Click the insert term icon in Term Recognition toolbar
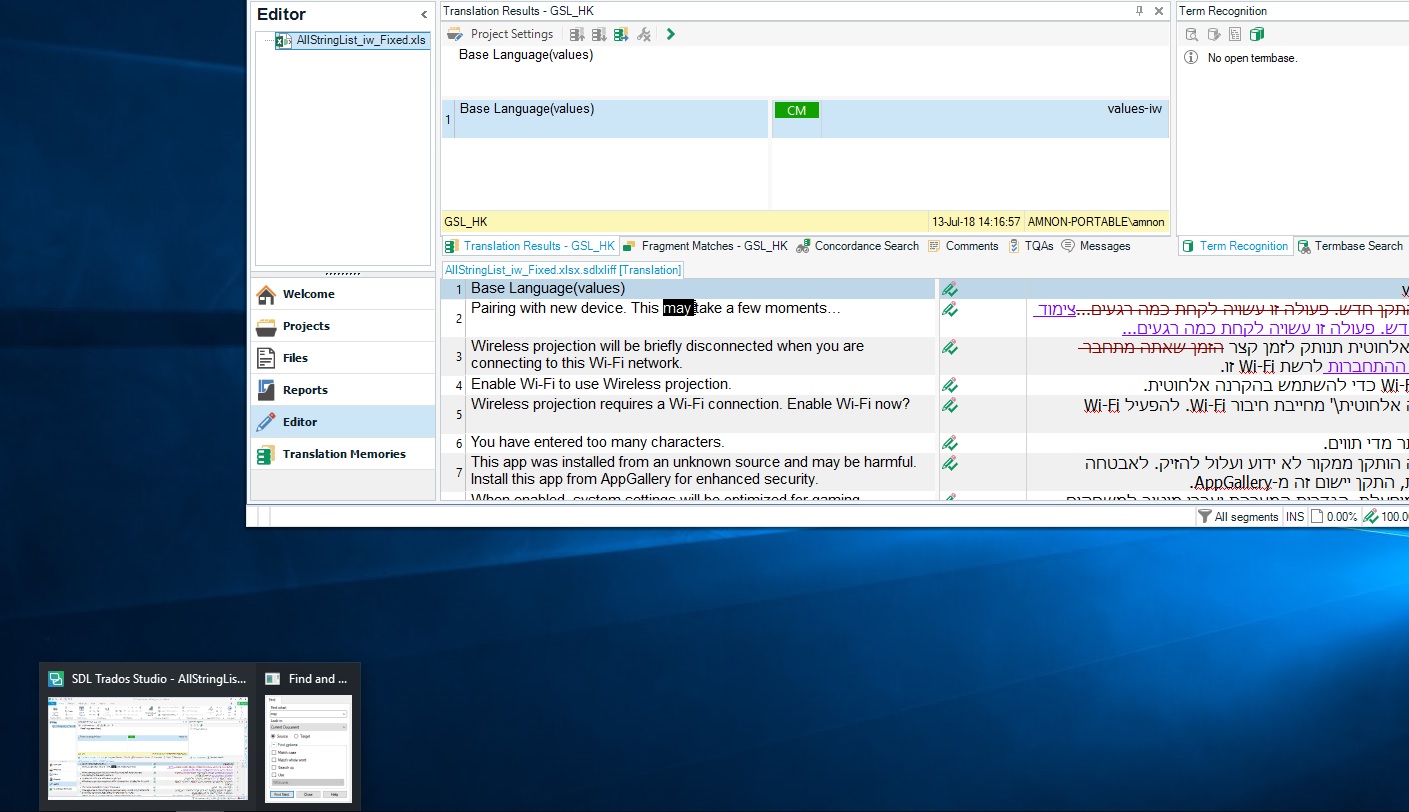The image size is (1409, 812). (x=1213, y=34)
